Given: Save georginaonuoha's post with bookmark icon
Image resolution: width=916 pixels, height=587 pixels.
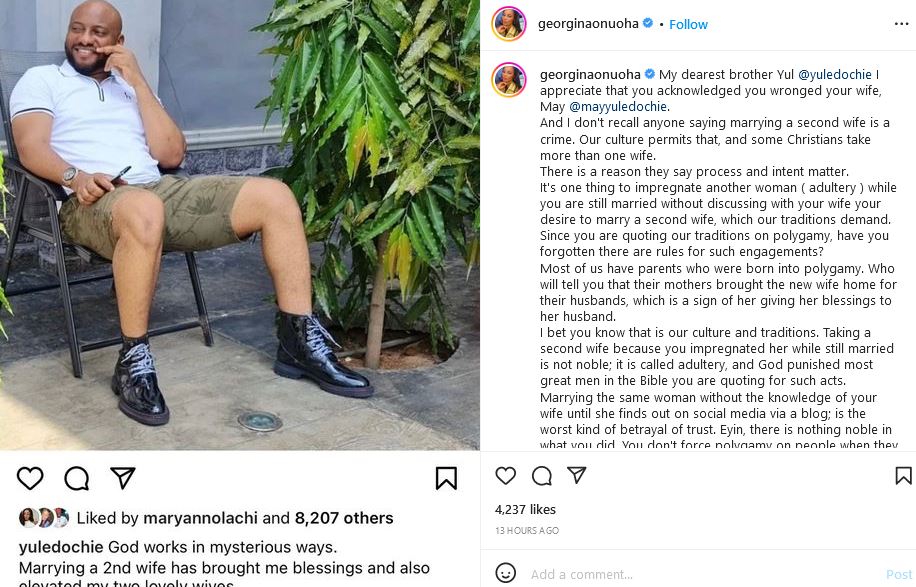Looking at the screenshot, I should tap(903, 476).
